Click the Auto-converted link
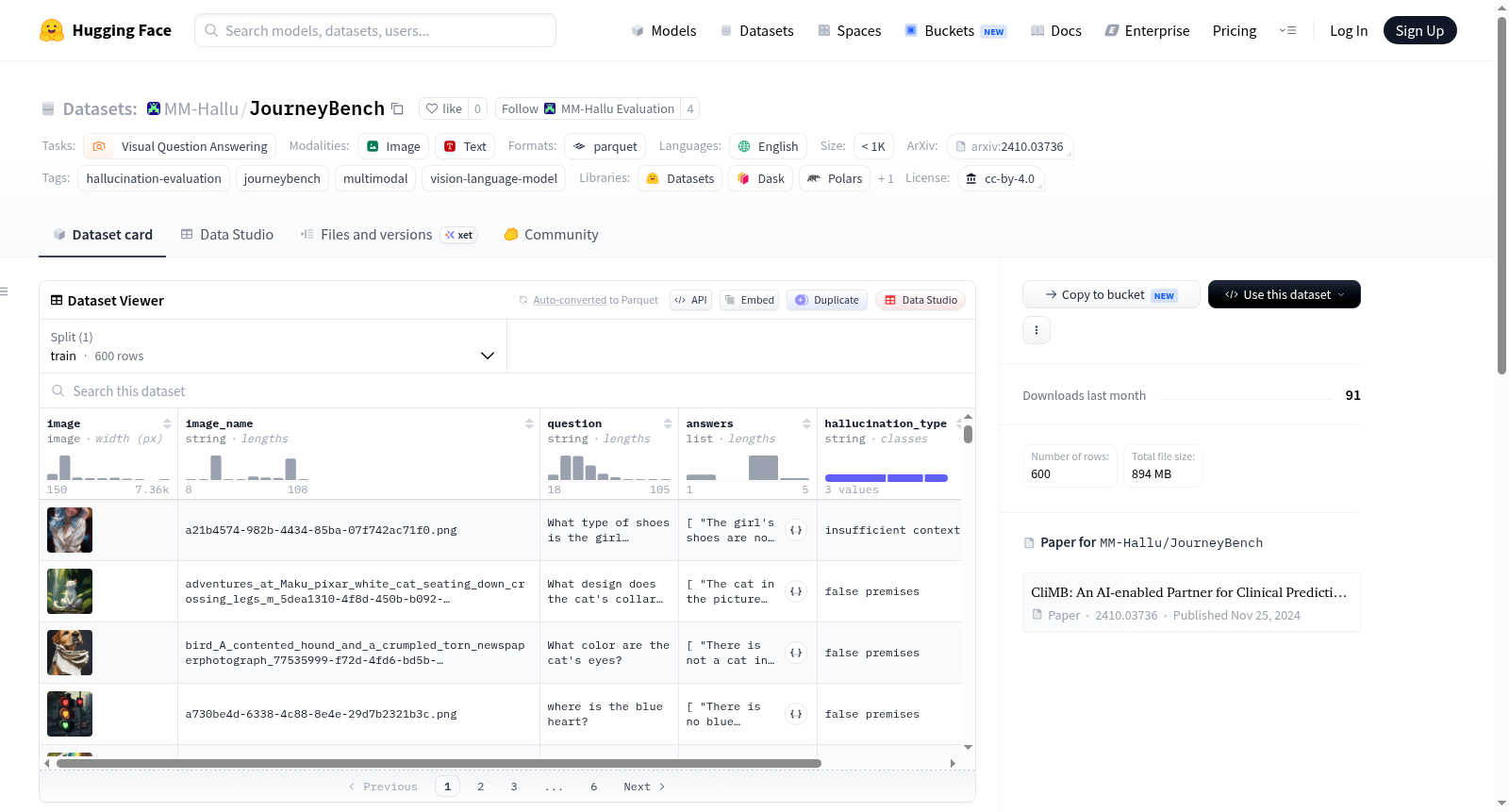 coord(570,300)
